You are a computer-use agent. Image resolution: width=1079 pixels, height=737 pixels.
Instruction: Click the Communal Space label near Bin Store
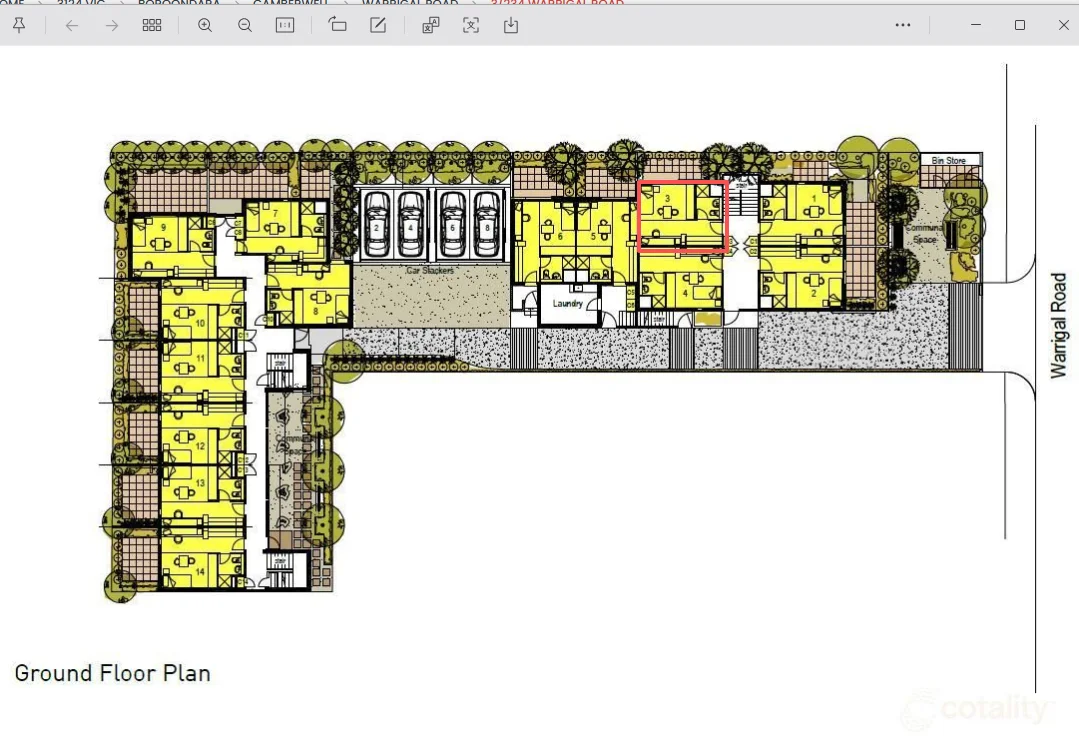coord(924,233)
